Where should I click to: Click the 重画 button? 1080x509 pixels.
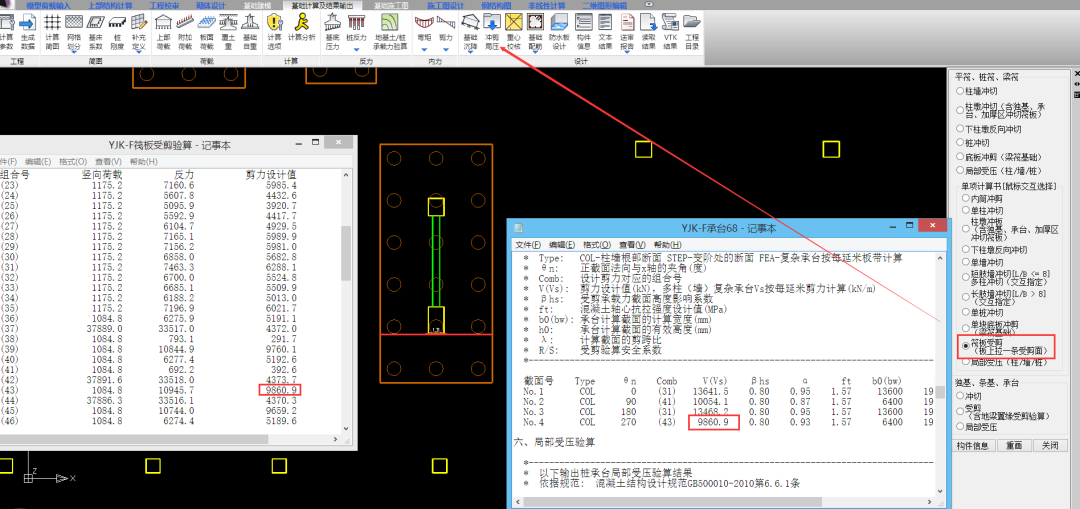click(1014, 446)
